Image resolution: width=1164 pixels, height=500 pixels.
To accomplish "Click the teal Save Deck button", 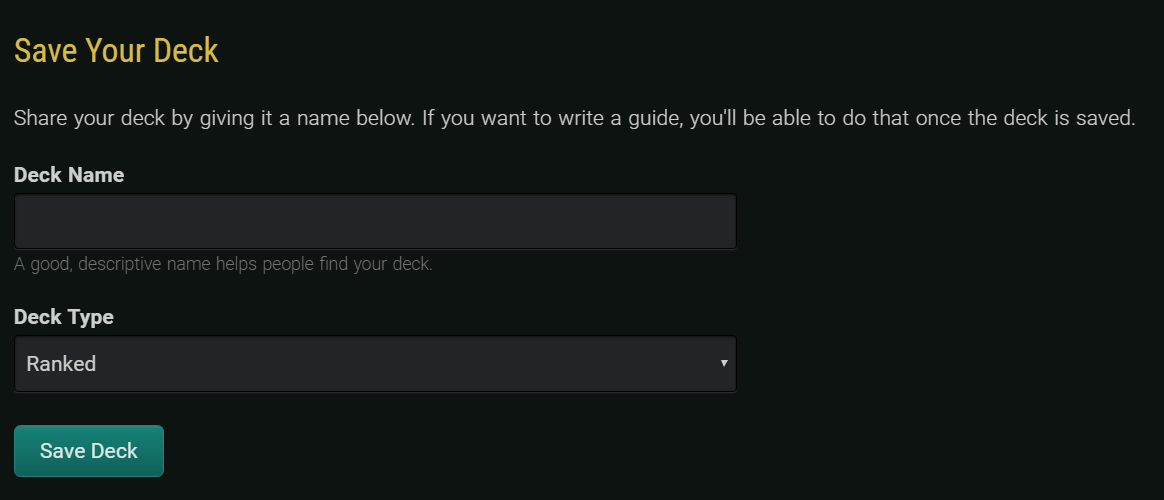I will coord(89,451).
